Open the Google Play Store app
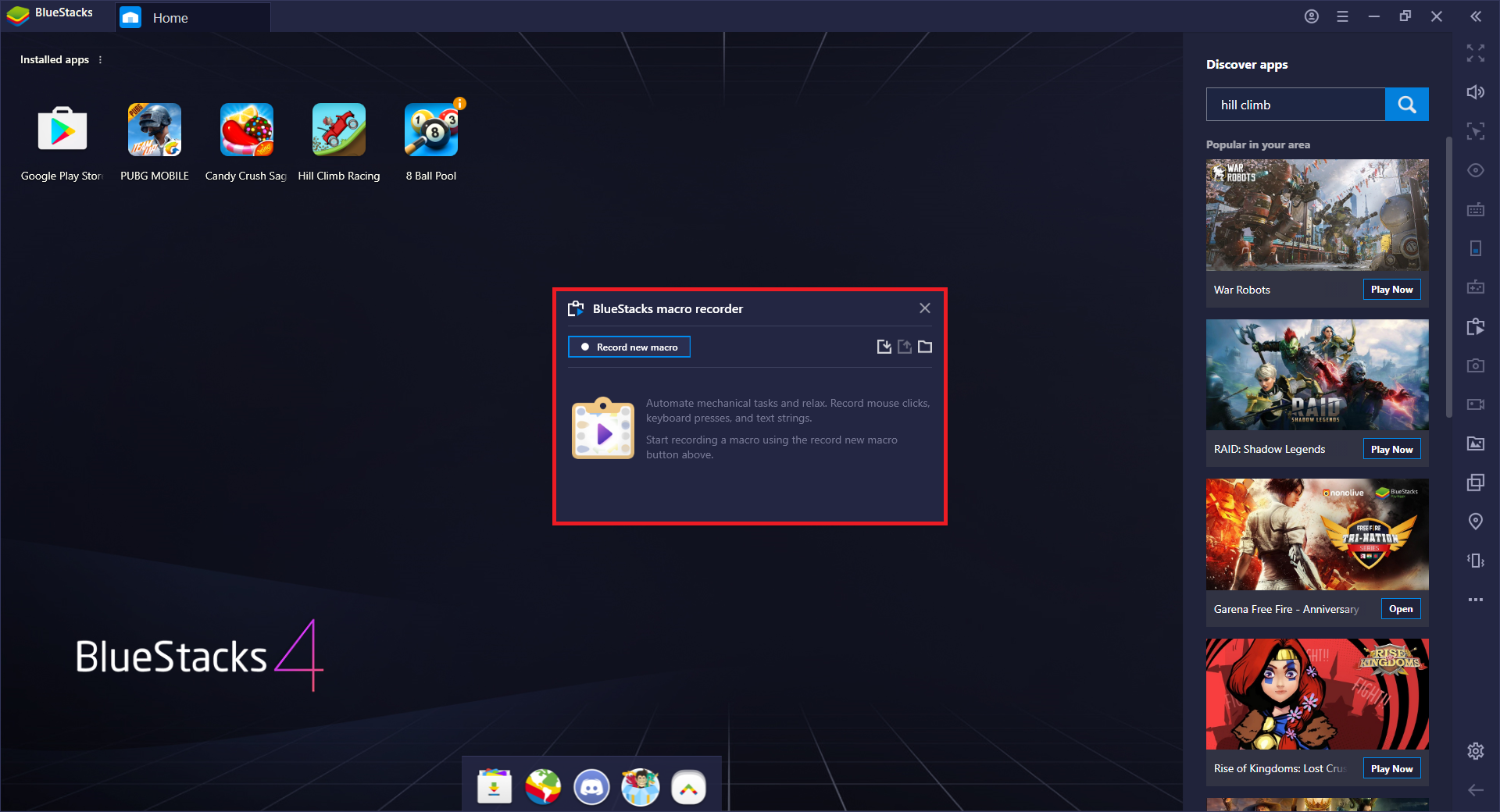1500x812 pixels. pos(62,130)
